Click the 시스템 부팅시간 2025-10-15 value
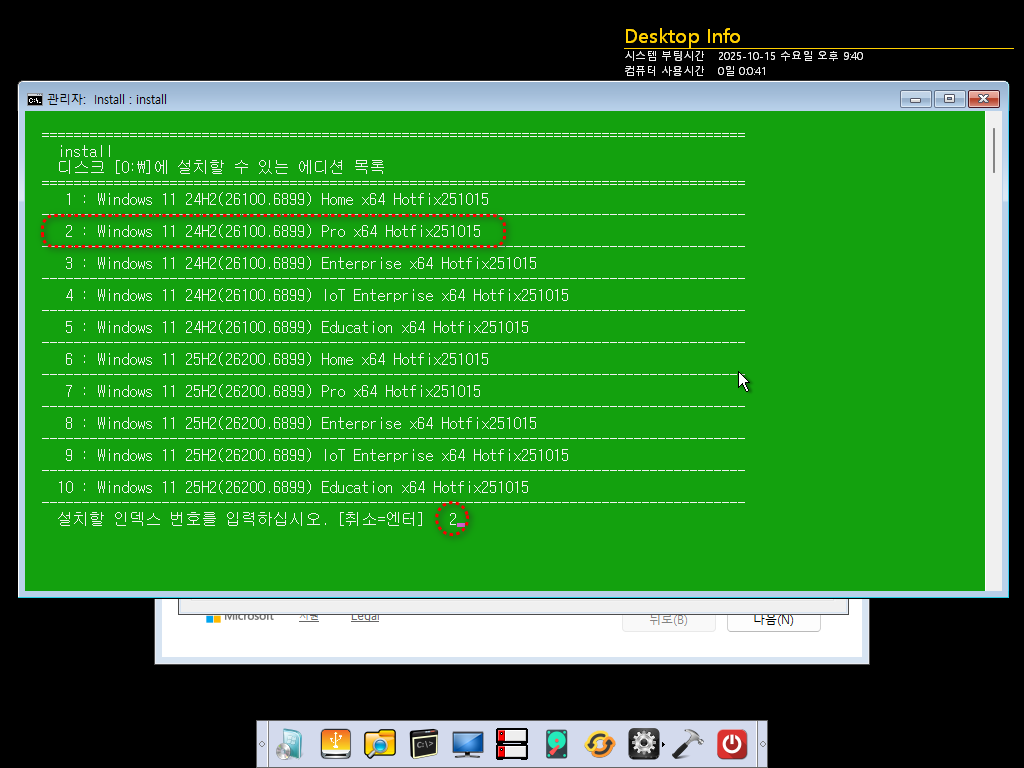 [x=790, y=56]
